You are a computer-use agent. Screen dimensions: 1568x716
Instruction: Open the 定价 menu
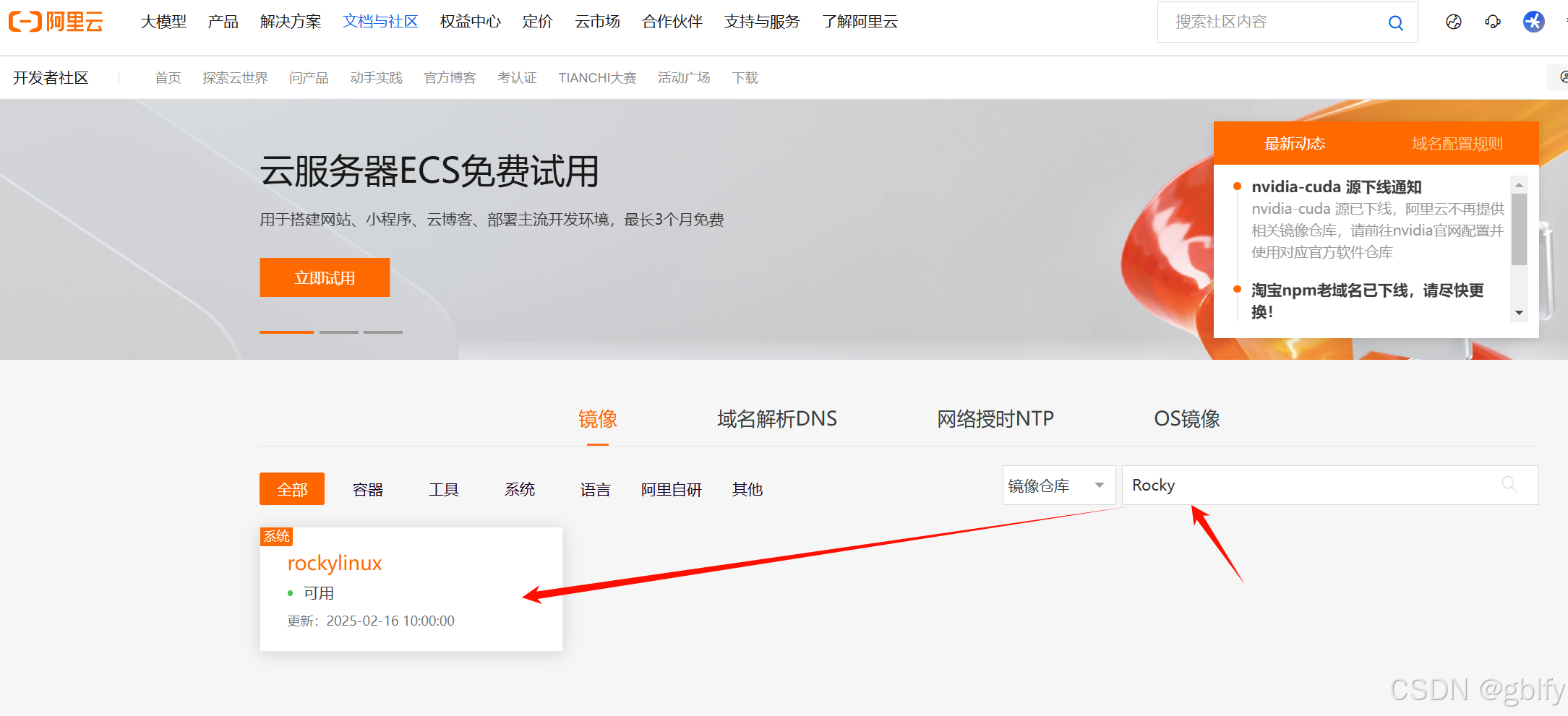pyautogui.click(x=537, y=22)
